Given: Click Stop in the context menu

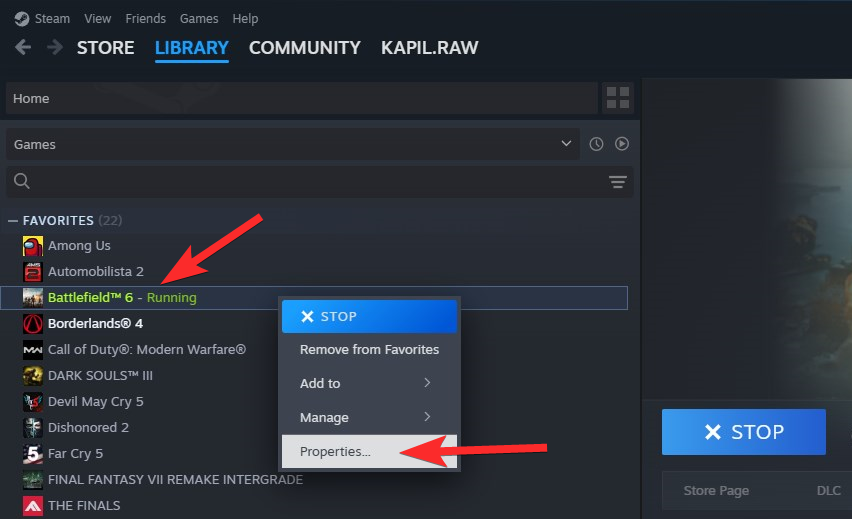Looking at the screenshot, I should pyautogui.click(x=369, y=316).
